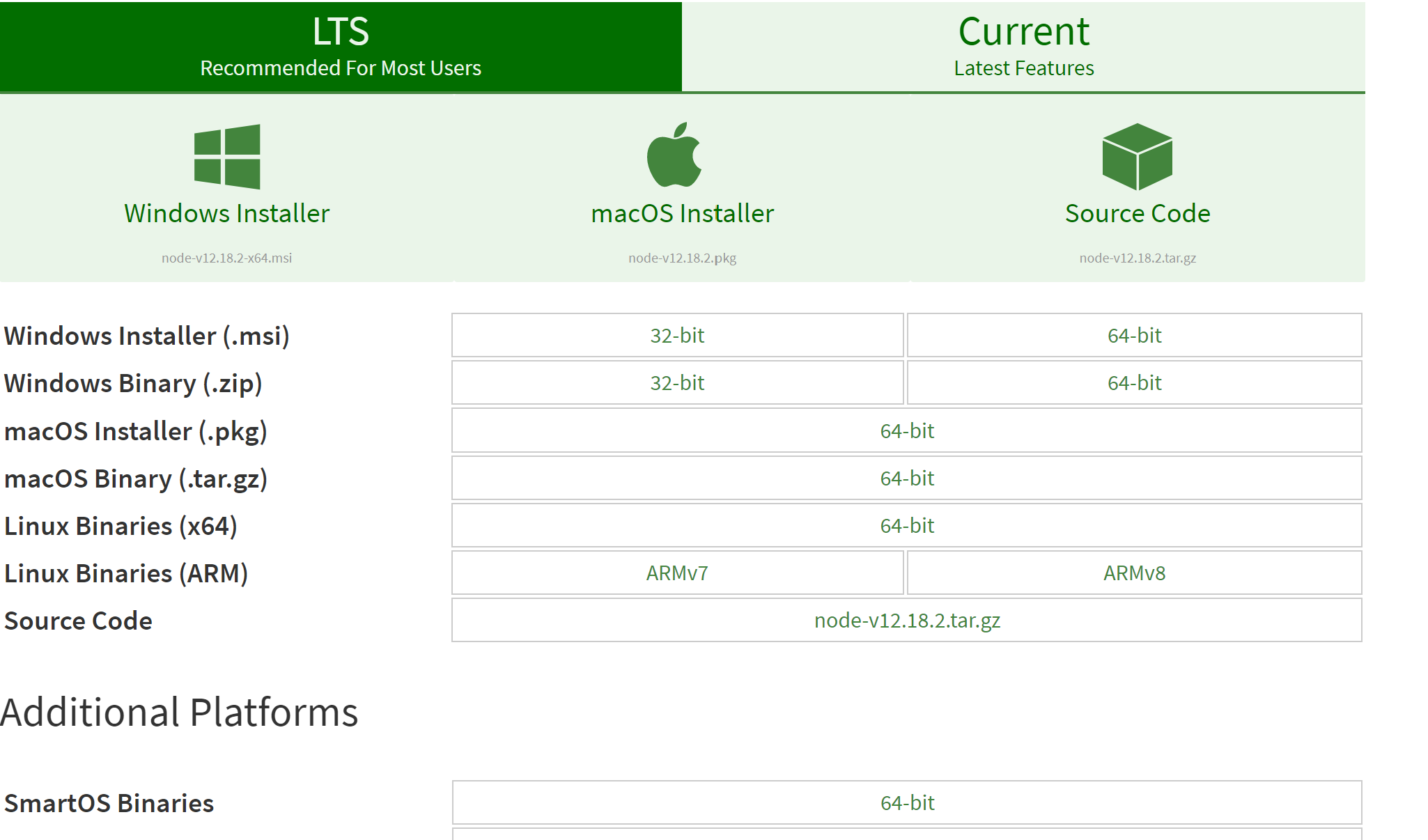Download 64-bit Linux Binaries (x64)
The height and width of the screenshot is (840, 1428).
click(907, 526)
